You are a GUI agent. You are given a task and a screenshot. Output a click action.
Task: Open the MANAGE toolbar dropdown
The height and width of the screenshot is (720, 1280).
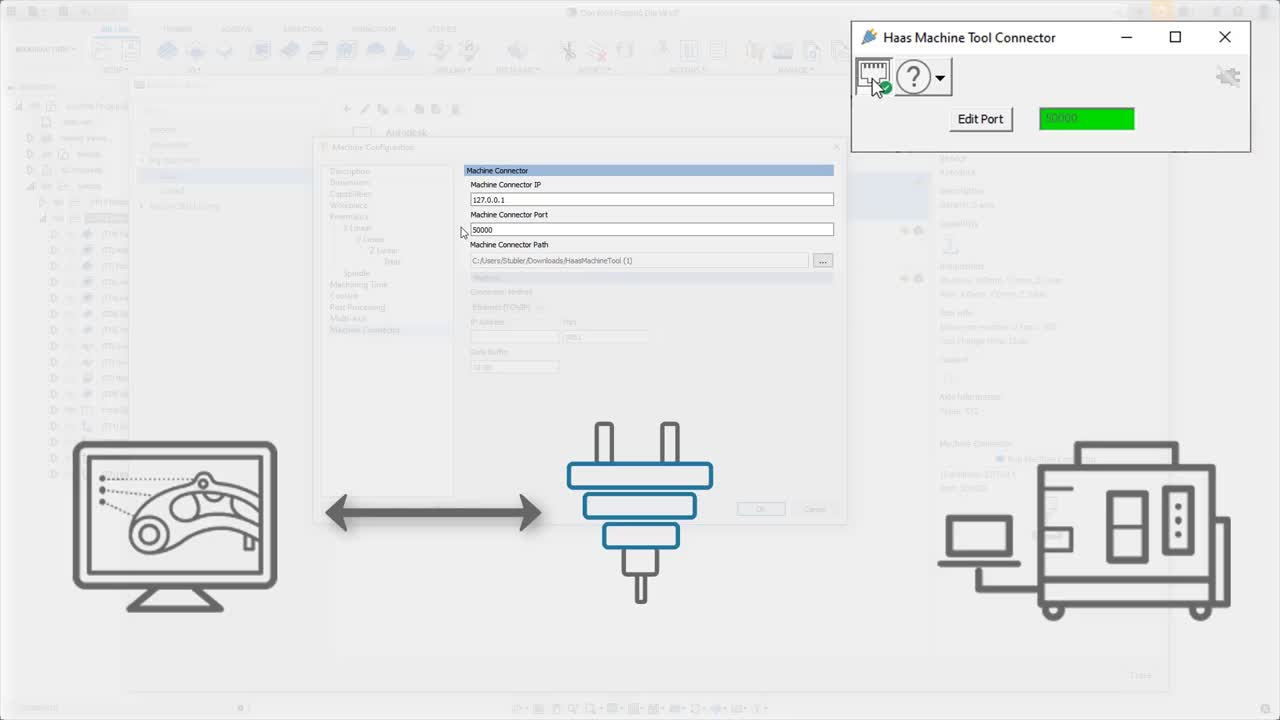pos(795,70)
